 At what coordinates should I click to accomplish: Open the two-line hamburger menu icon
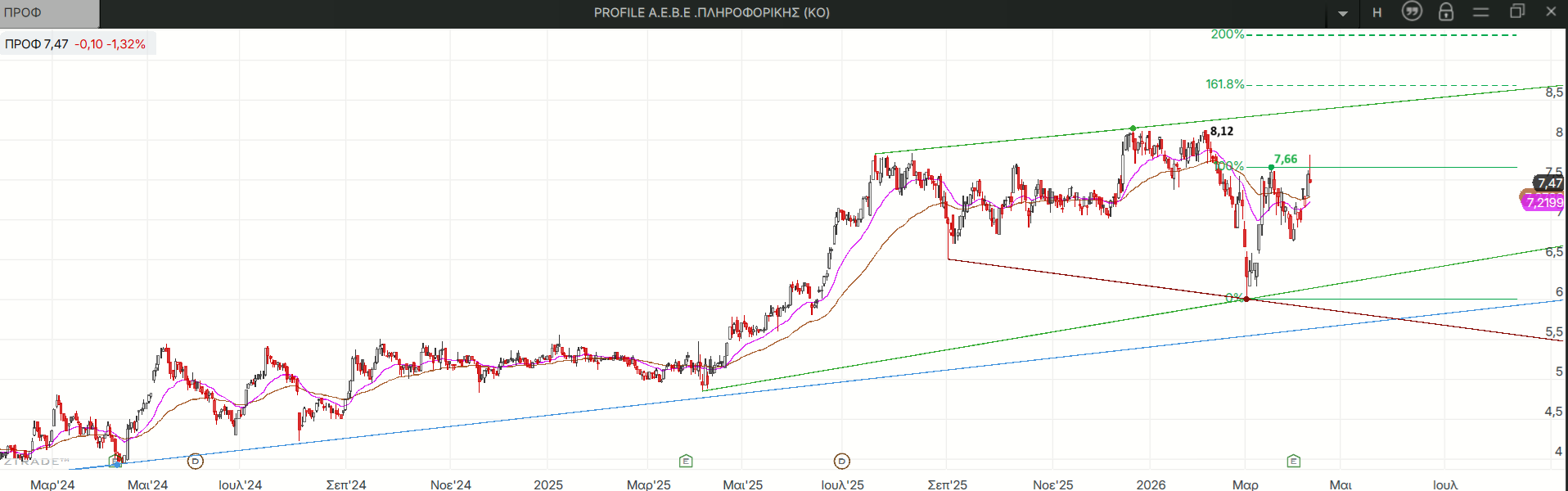(x=1481, y=11)
